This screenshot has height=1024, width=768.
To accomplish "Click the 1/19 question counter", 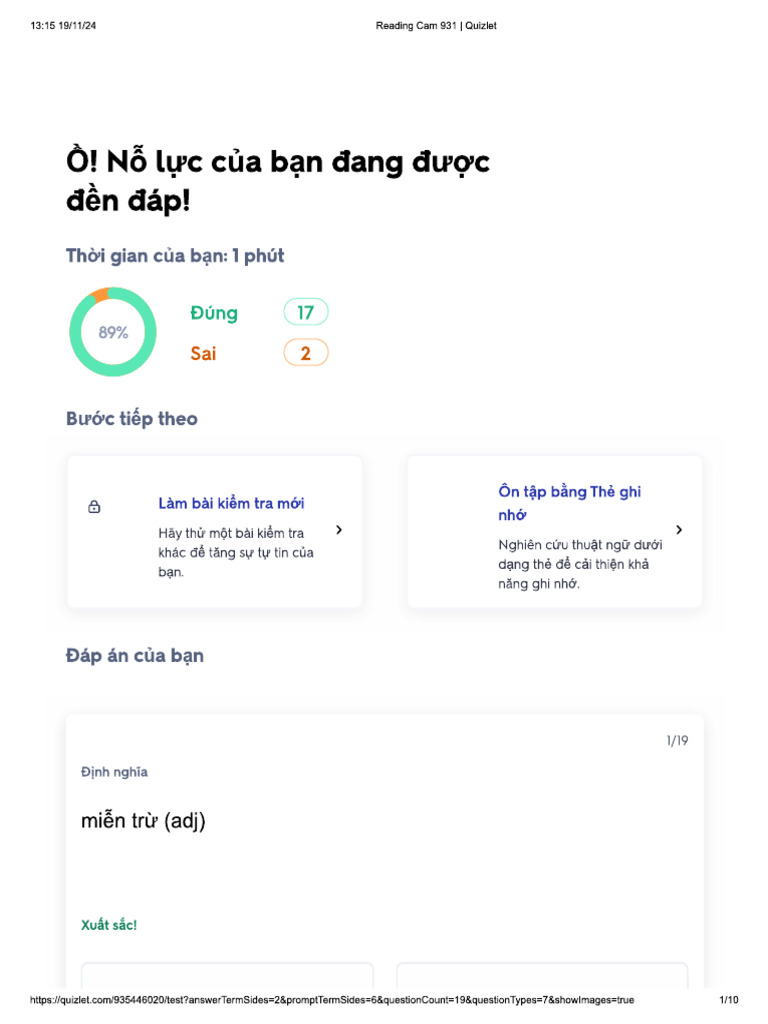I will (677, 741).
